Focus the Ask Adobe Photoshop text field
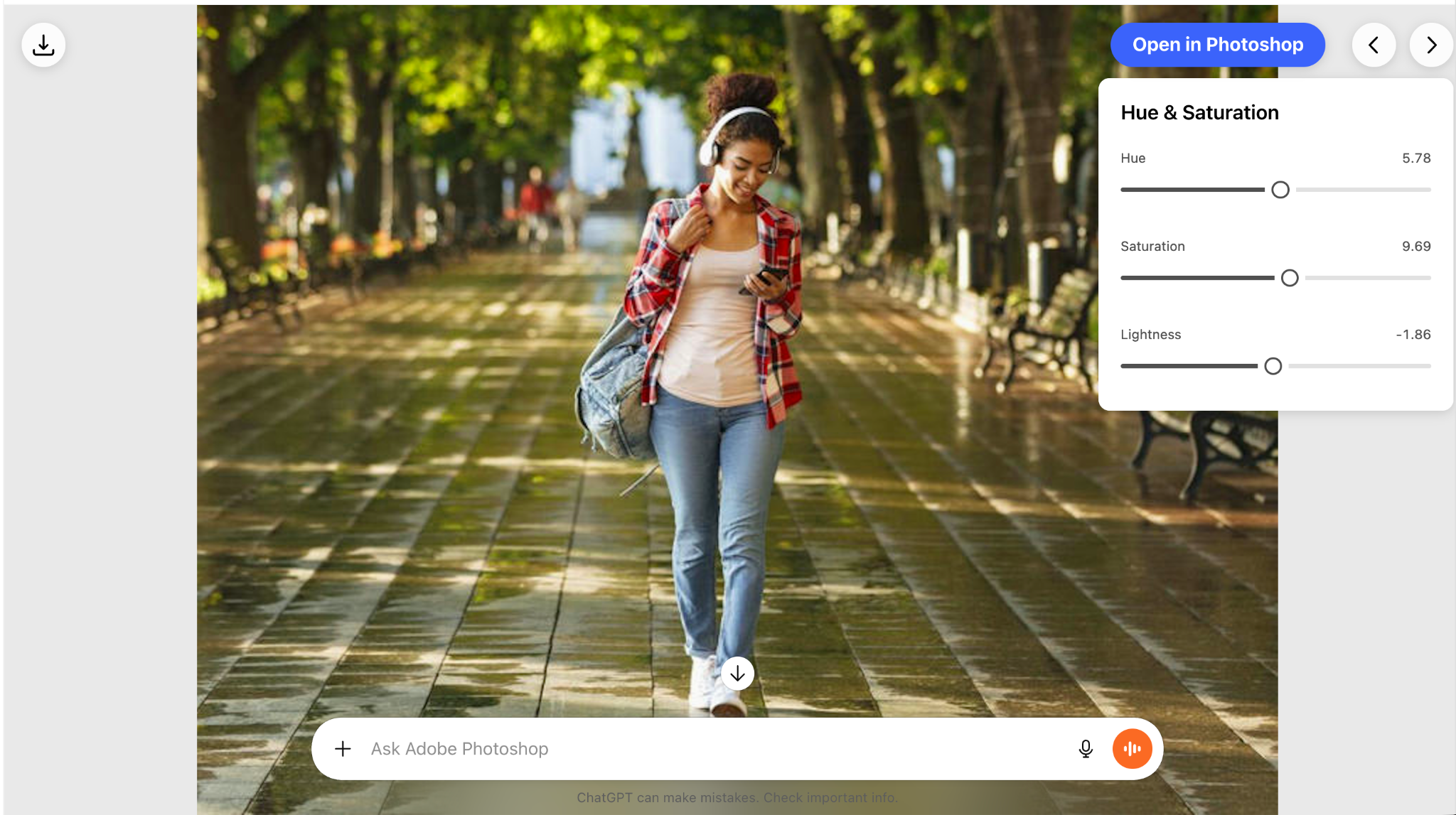1456x815 pixels. coord(711,748)
